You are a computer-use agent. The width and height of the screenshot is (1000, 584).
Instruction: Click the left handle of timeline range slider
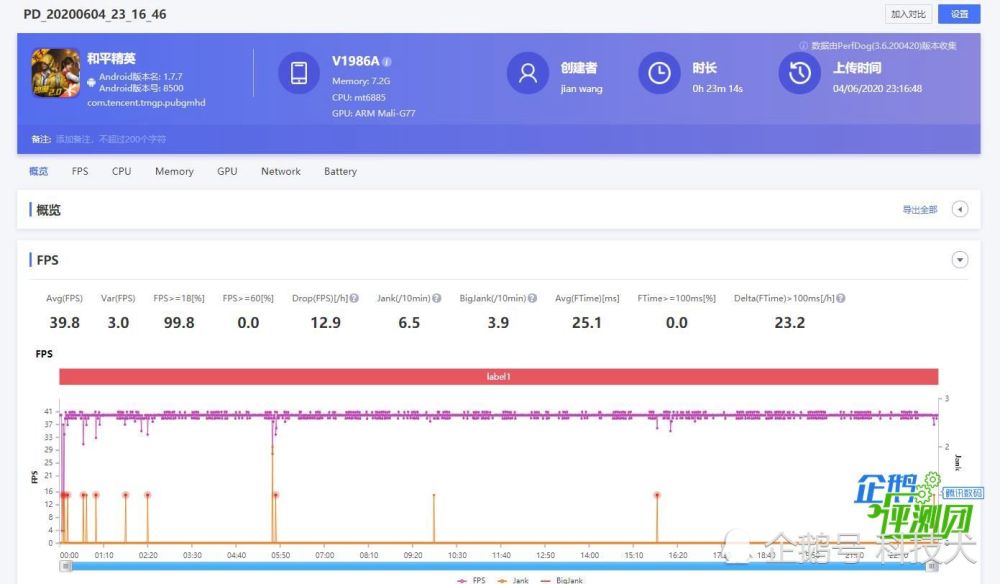point(66,566)
